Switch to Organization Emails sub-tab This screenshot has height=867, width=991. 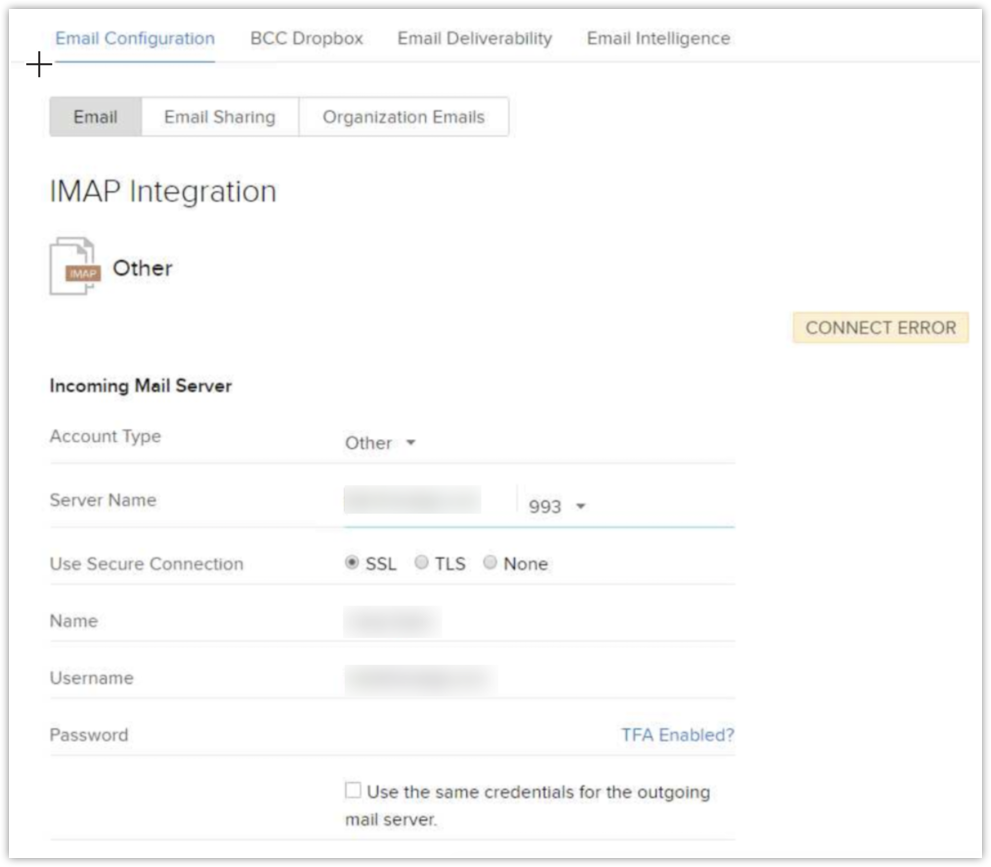tap(403, 117)
